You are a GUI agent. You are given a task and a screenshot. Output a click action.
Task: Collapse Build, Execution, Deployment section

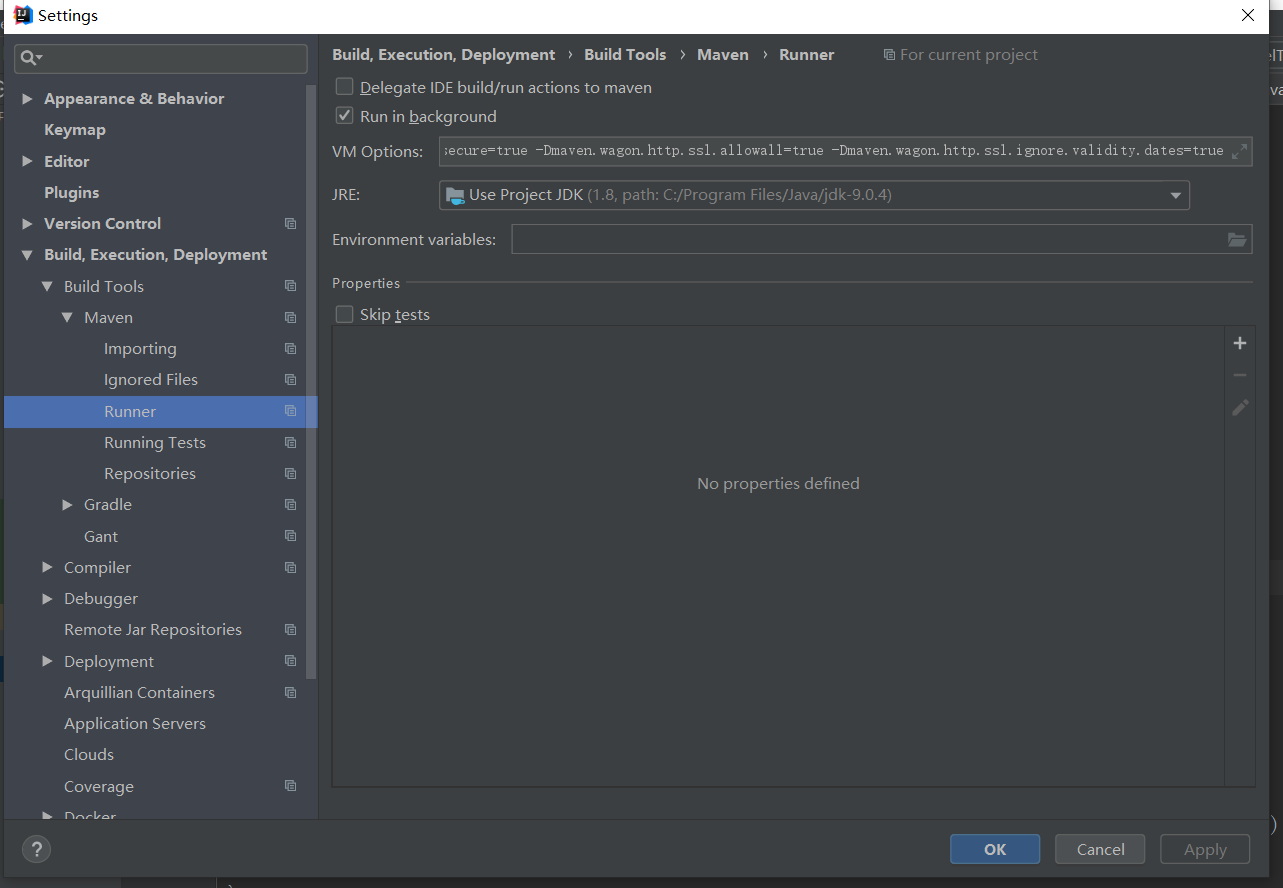pyautogui.click(x=27, y=255)
